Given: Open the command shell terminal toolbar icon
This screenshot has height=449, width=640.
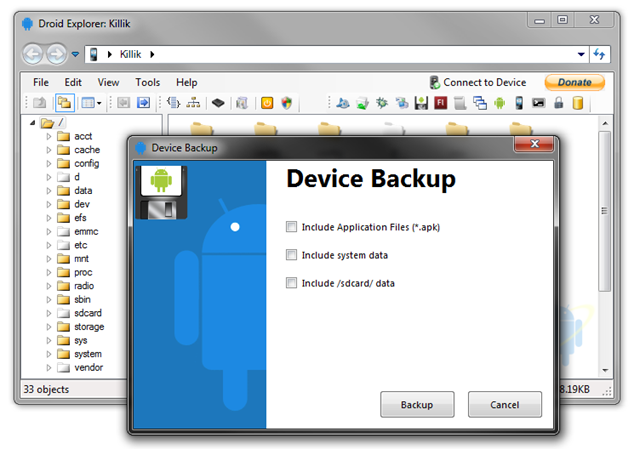Looking at the screenshot, I should [x=538, y=103].
